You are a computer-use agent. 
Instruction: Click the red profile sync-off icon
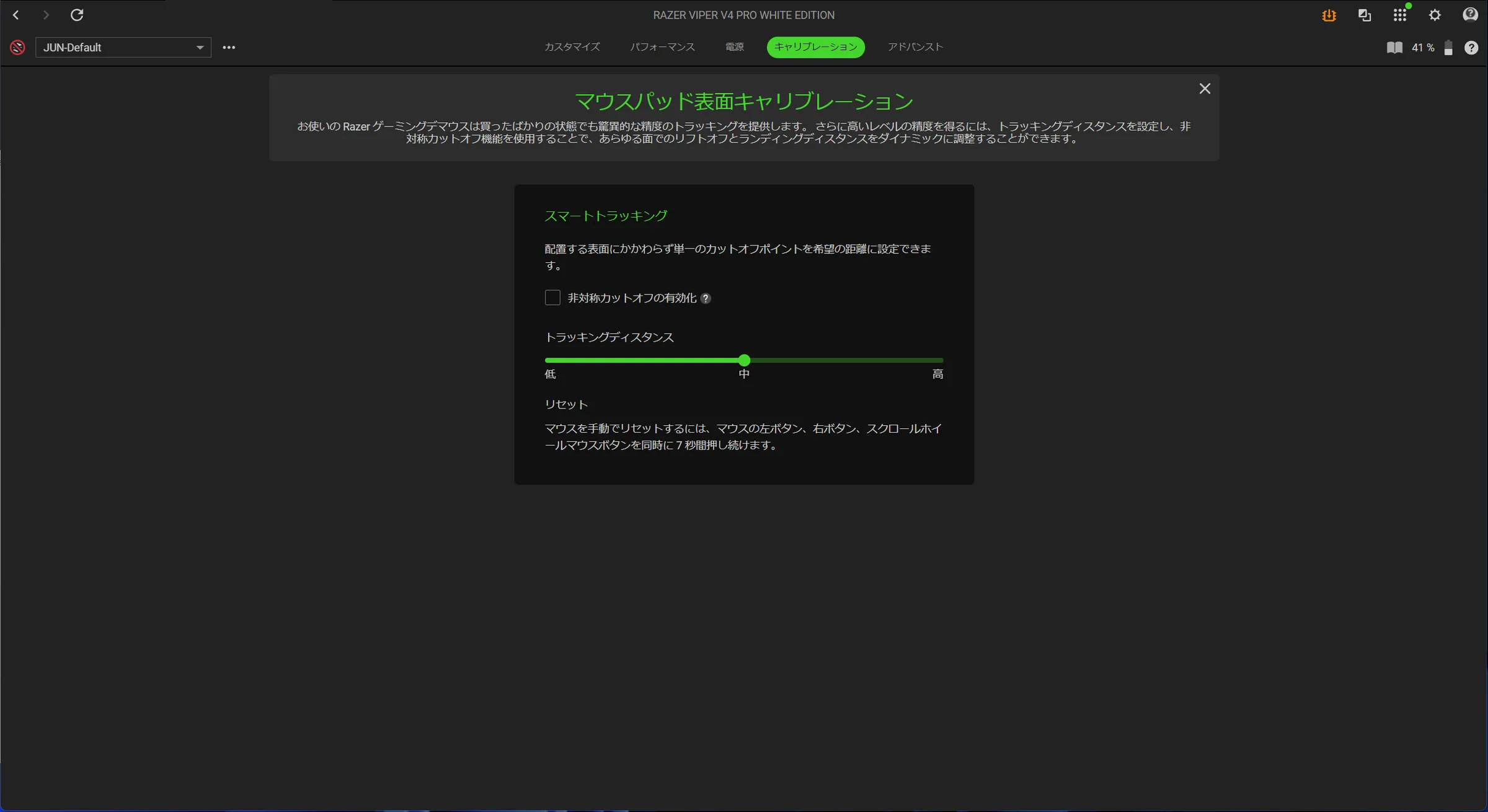[17, 47]
